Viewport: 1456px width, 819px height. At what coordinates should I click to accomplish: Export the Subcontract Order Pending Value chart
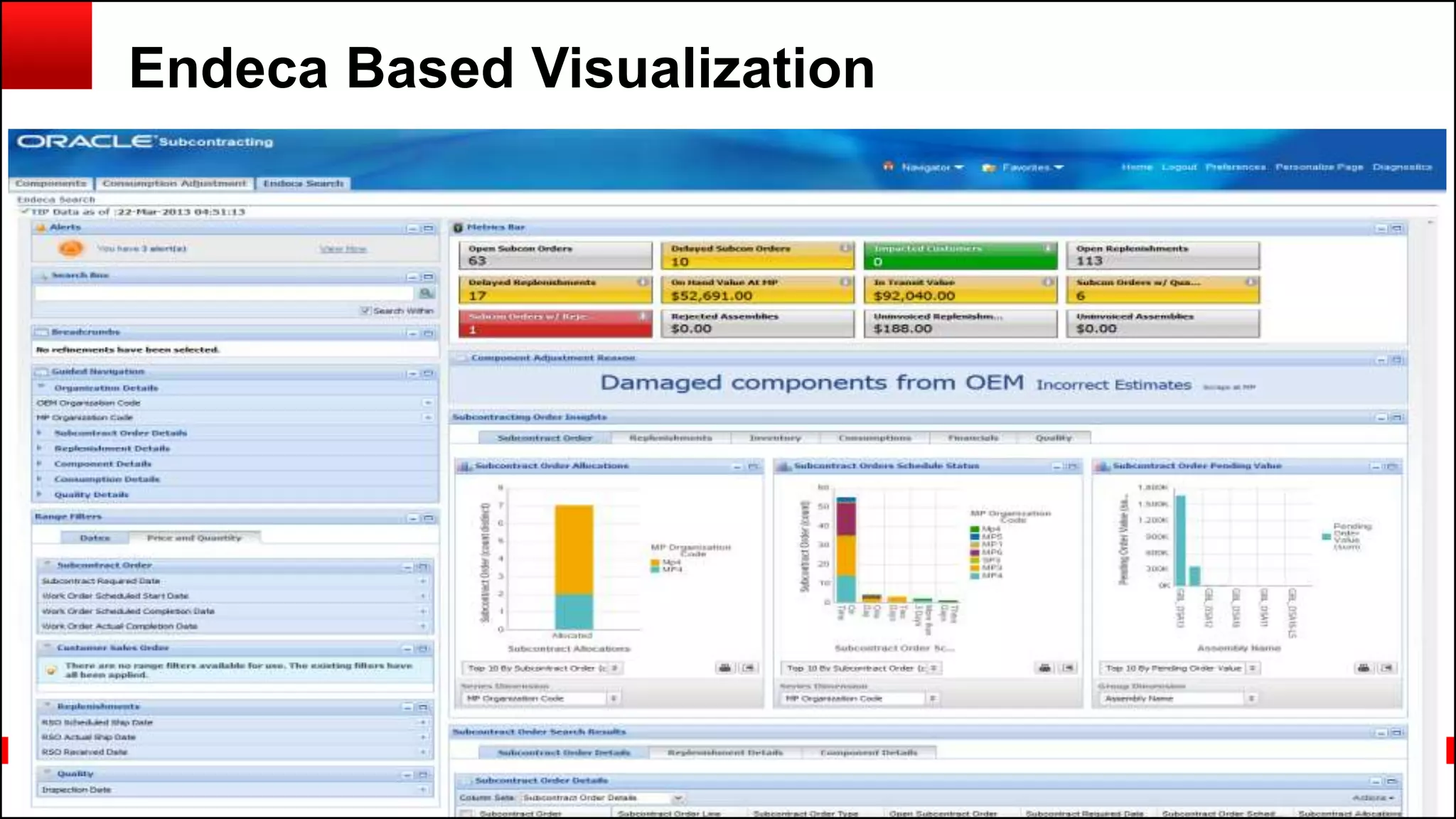(1387, 668)
